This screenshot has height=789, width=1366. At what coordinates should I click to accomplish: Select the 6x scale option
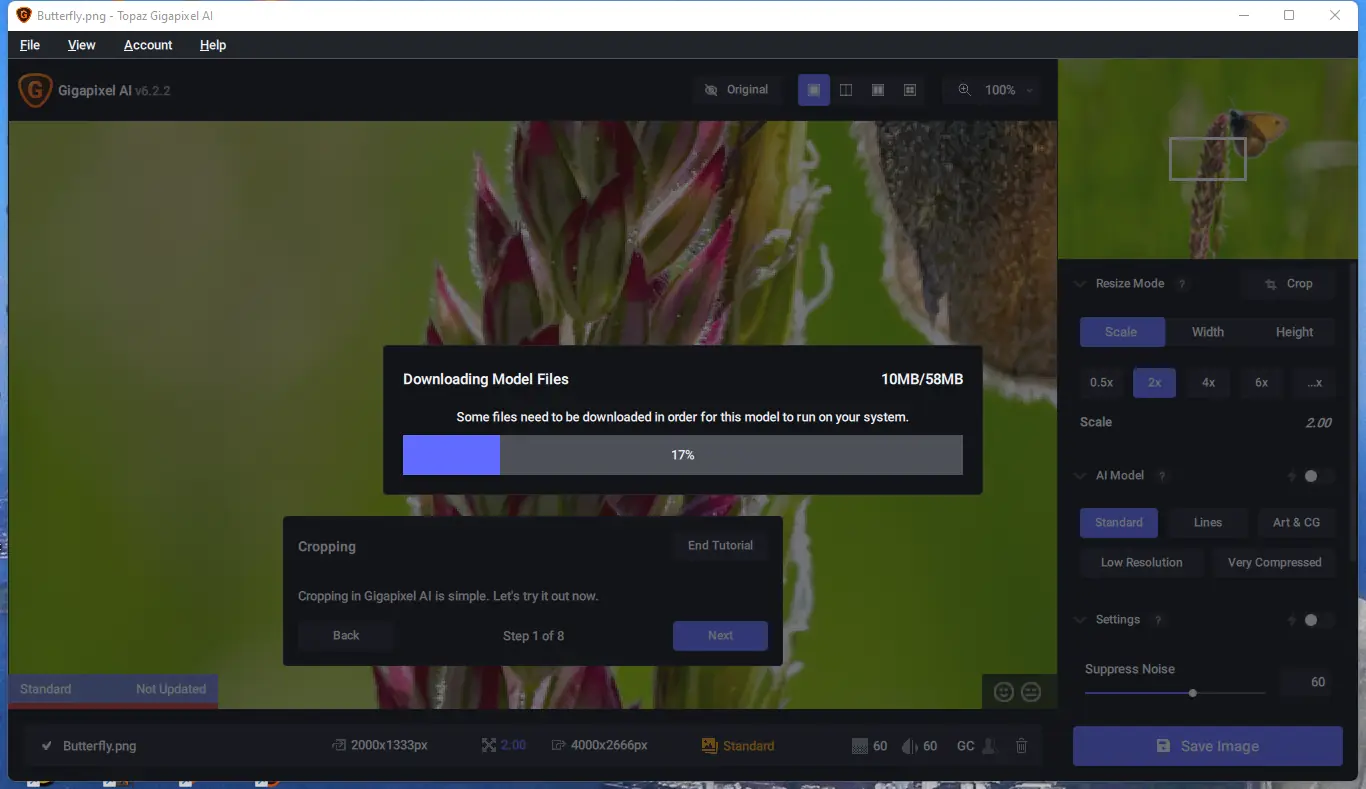pos(1262,383)
